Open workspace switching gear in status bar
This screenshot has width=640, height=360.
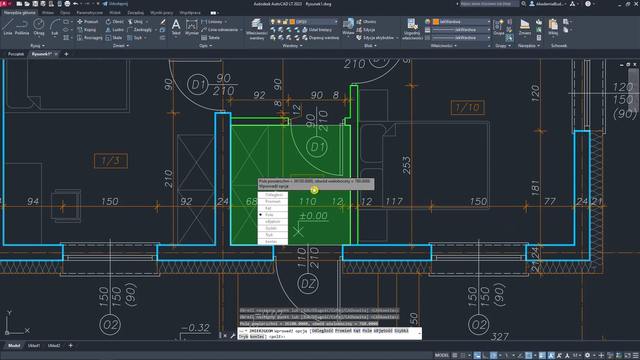click(x=587, y=356)
